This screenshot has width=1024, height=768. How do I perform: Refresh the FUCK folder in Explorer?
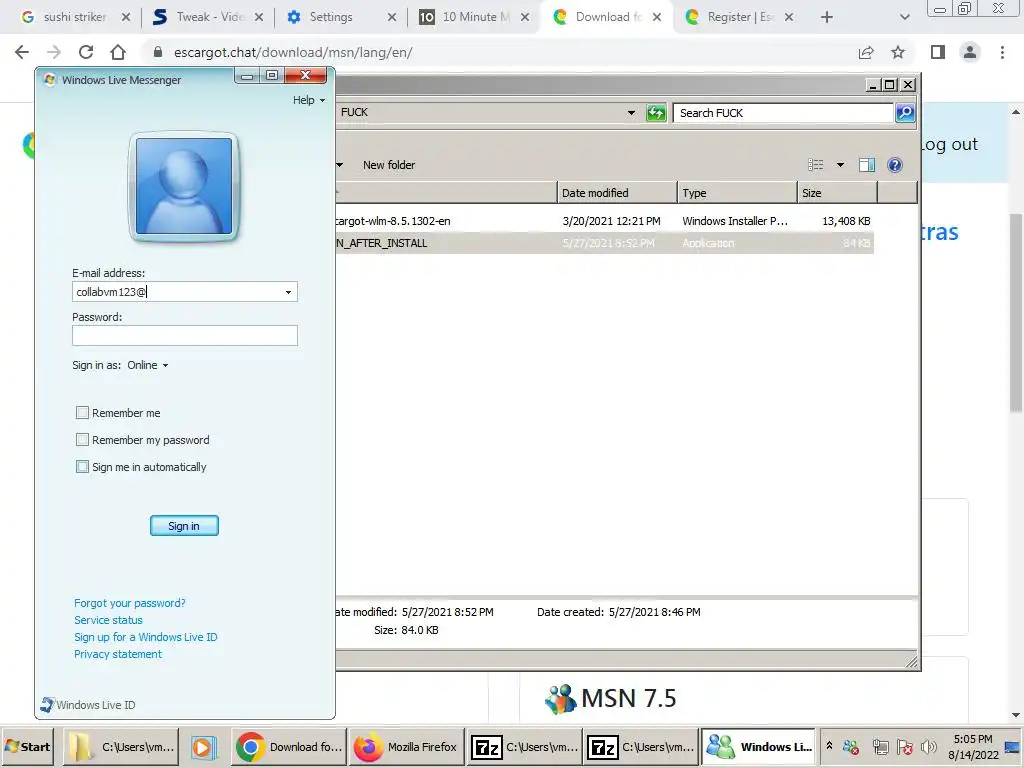click(x=656, y=113)
